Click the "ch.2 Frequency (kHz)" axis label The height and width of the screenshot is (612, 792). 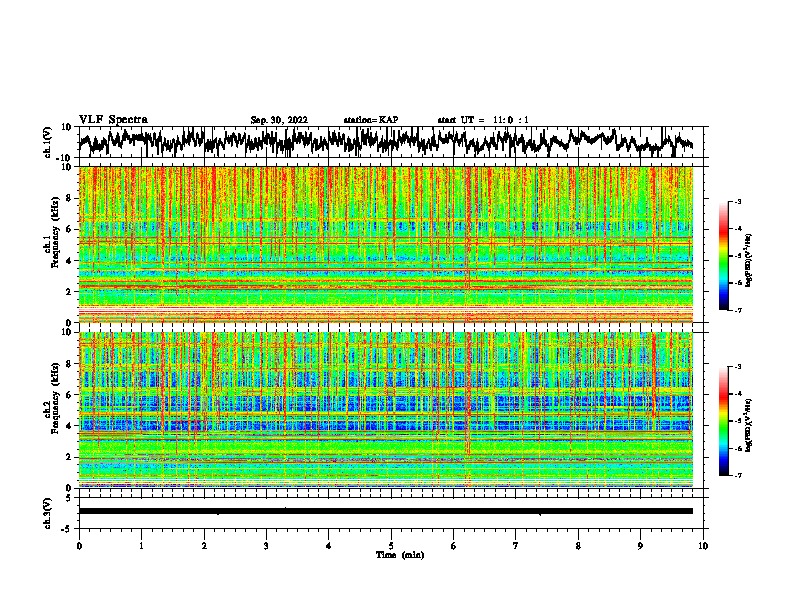click(x=51, y=398)
